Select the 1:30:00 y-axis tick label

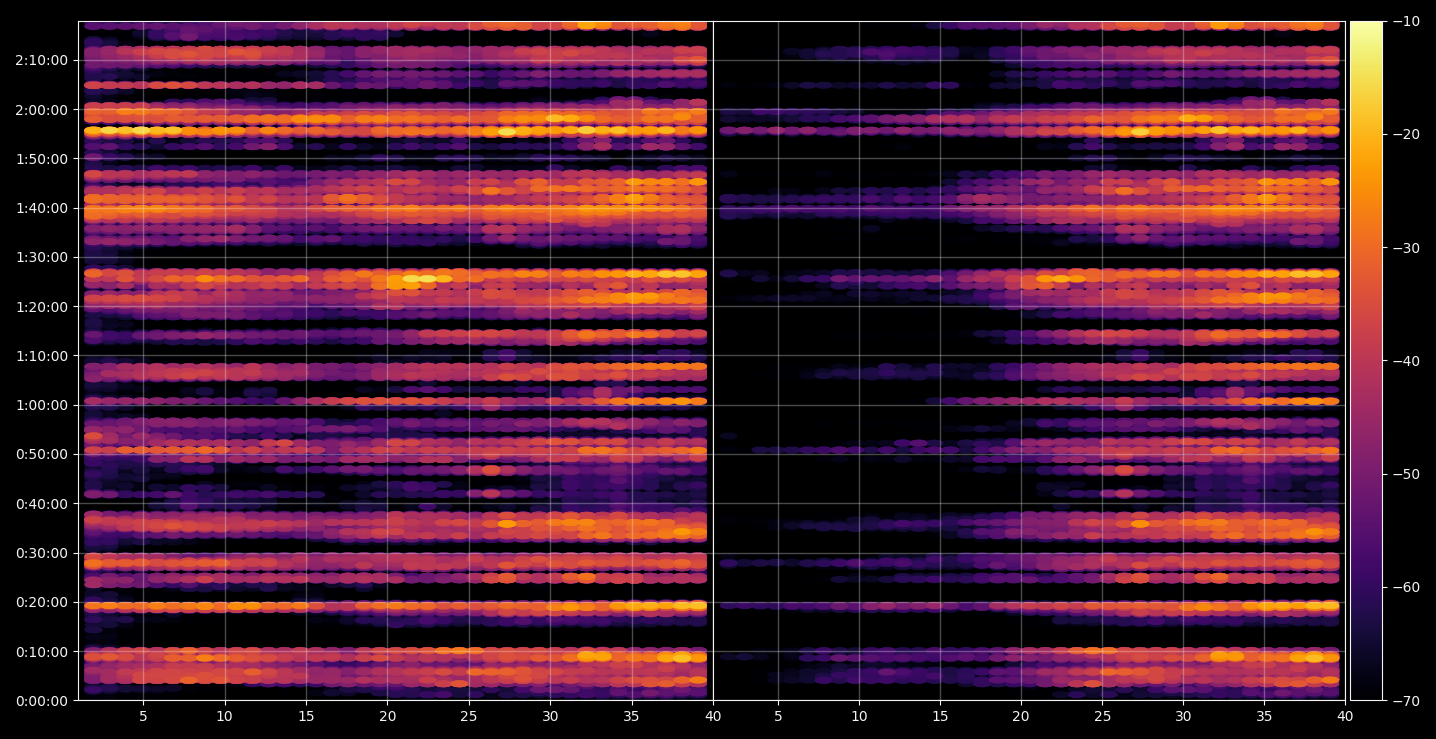(41, 257)
